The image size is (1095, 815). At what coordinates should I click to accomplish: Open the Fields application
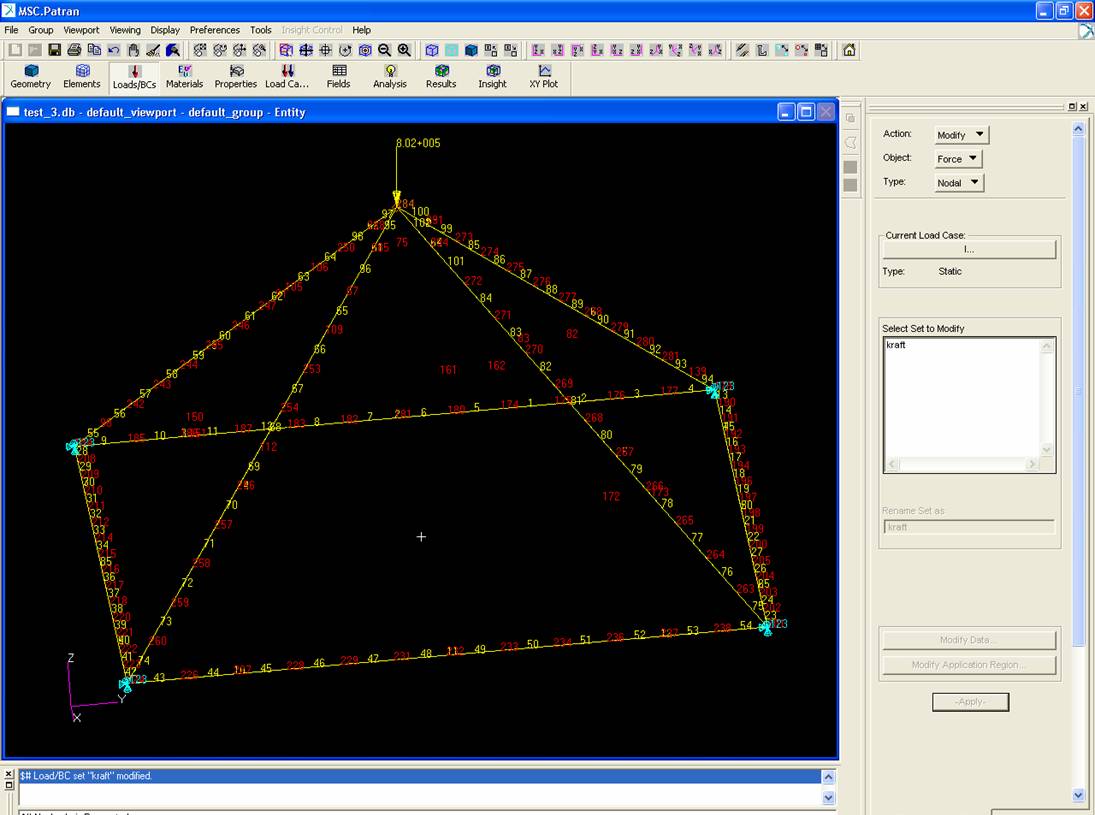pos(339,77)
